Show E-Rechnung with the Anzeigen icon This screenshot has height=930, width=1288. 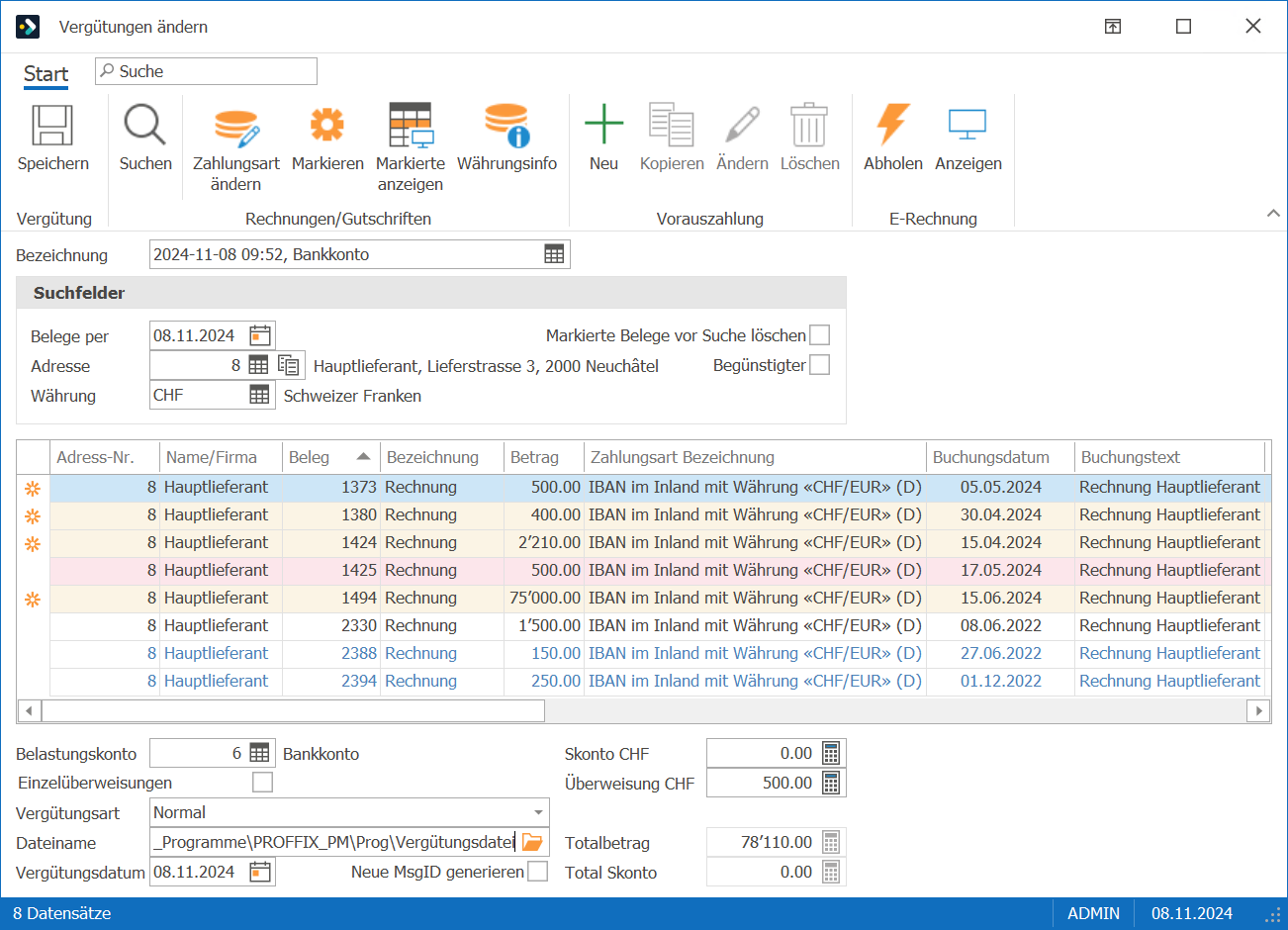point(967,125)
